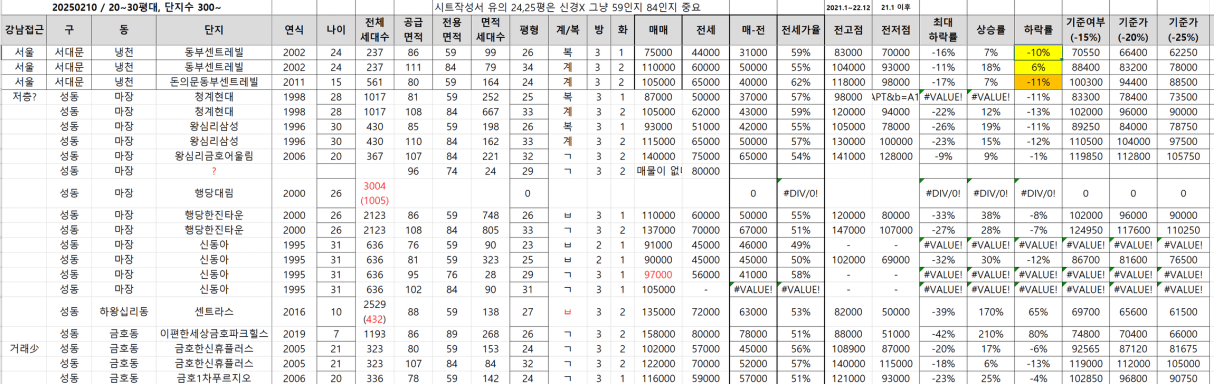The height and width of the screenshot is (384, 1214).
Task: Click the red '?' cell in 단지 column
Action: [214, 170]
